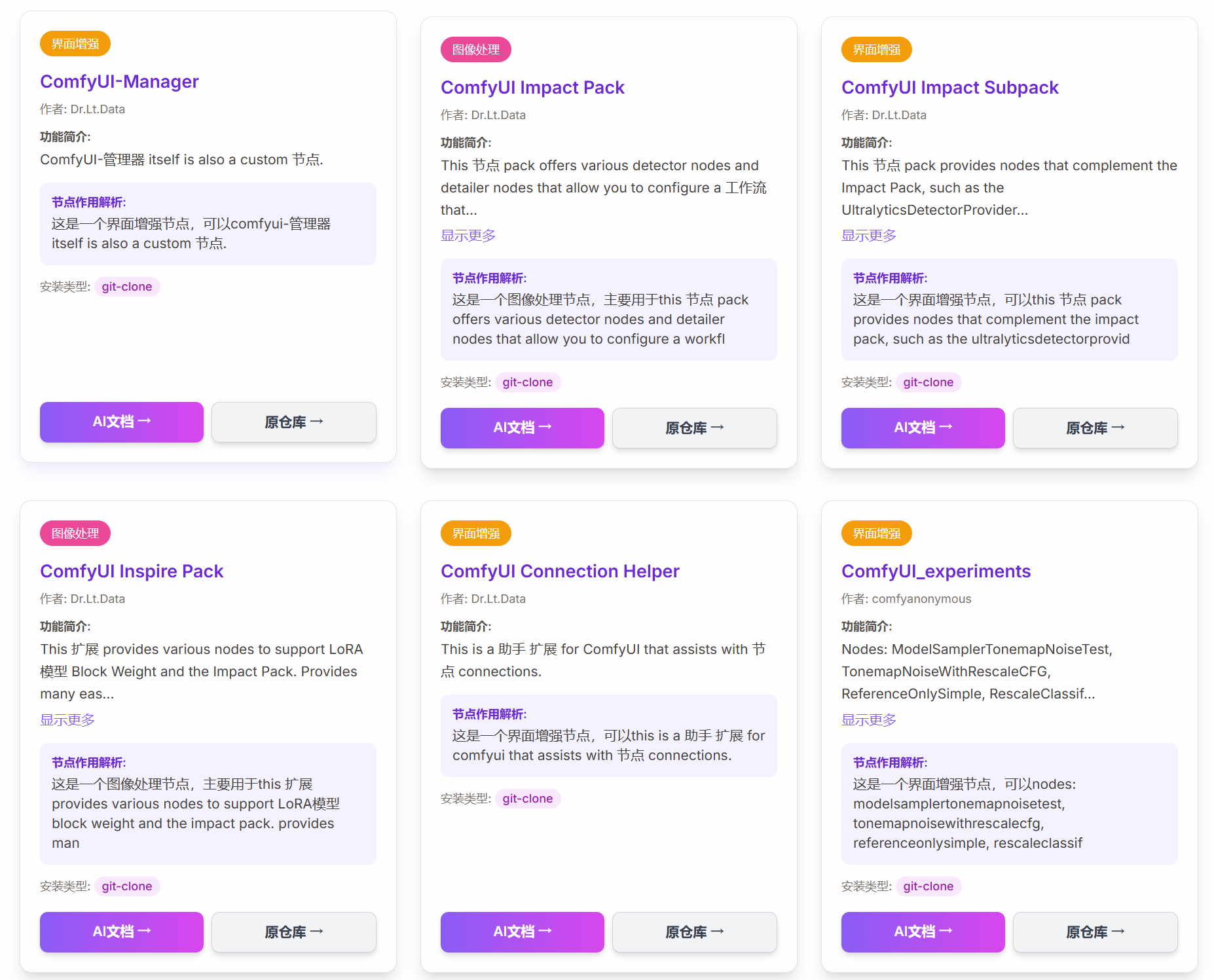Click git-clone tag in ComfyUI-Manager card

point(127,287)
